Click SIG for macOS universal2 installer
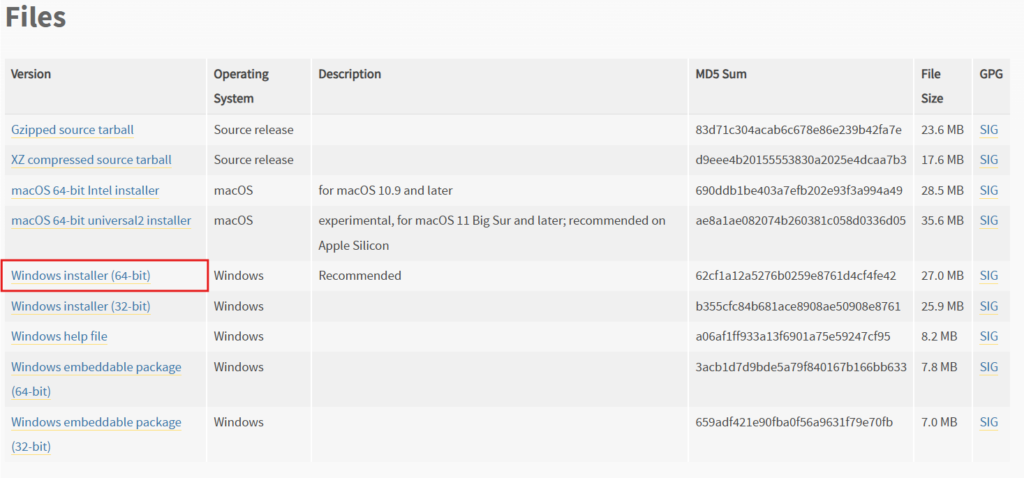The width and height of the screenshot is (1024, 478). tap(989, 221)
